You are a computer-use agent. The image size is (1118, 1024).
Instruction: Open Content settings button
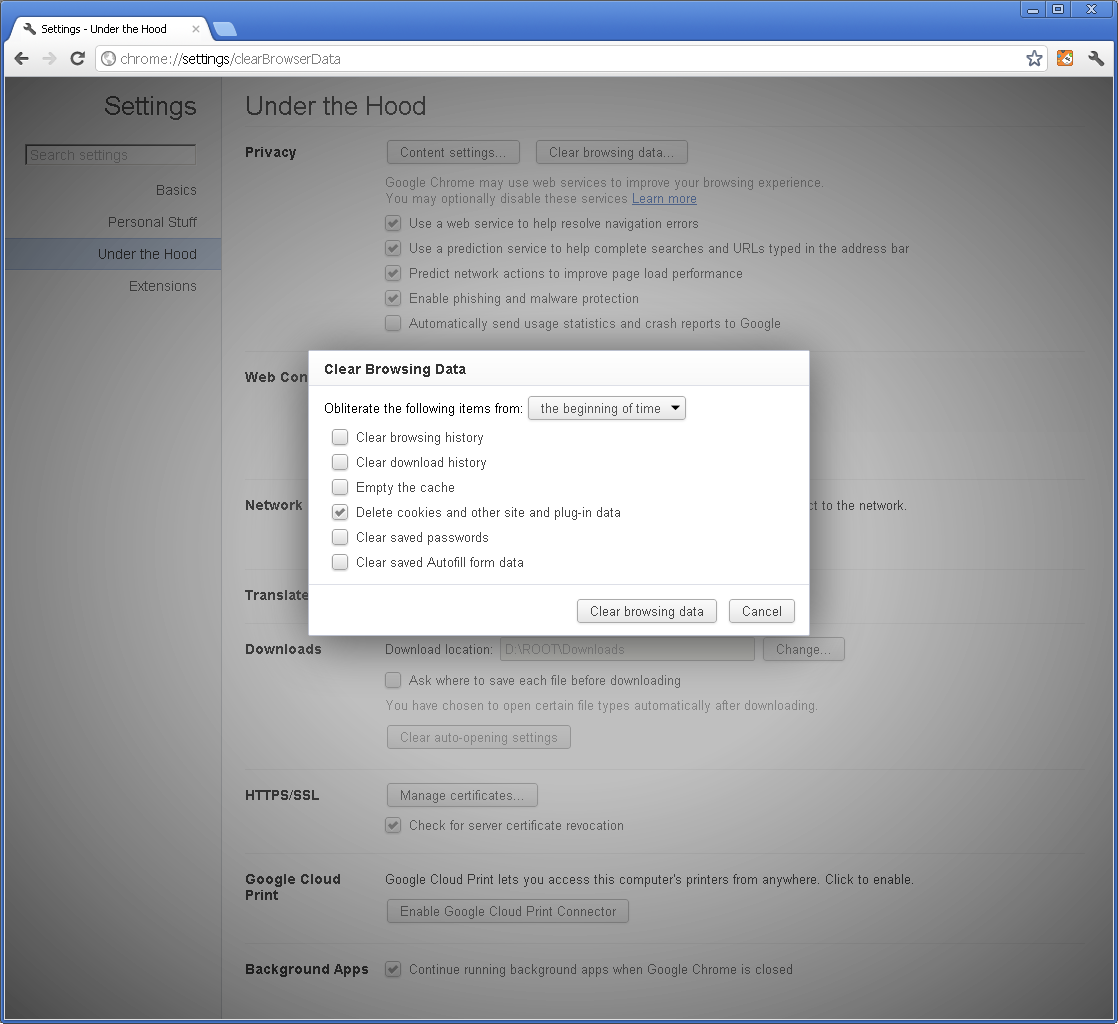tap(453, 152)
